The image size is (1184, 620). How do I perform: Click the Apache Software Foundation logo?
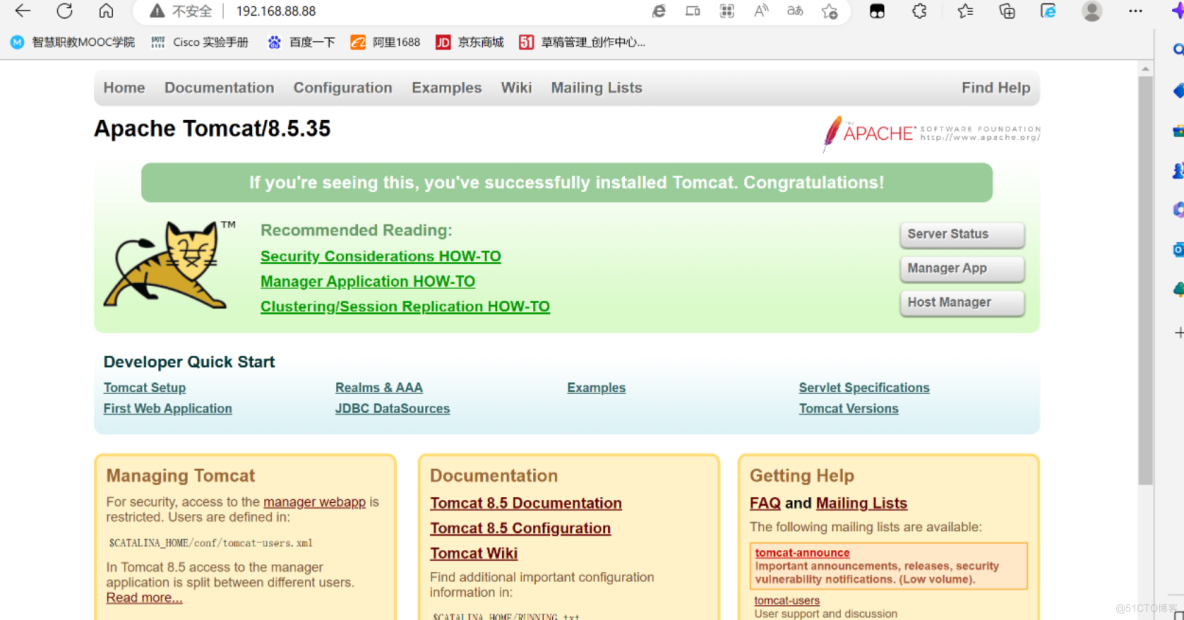point(931,134)
